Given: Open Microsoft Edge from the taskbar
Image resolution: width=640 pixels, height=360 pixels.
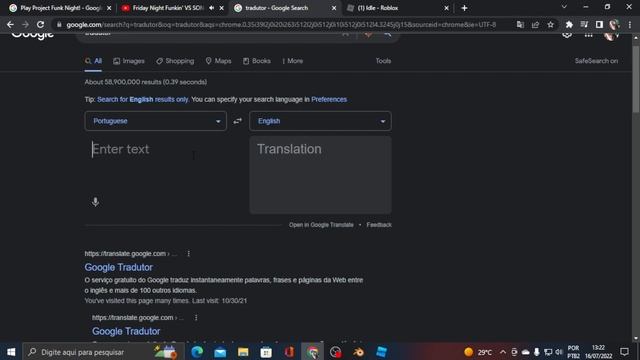Looking at the screenshot, I should pyautogui.click(x=197, y=352).
